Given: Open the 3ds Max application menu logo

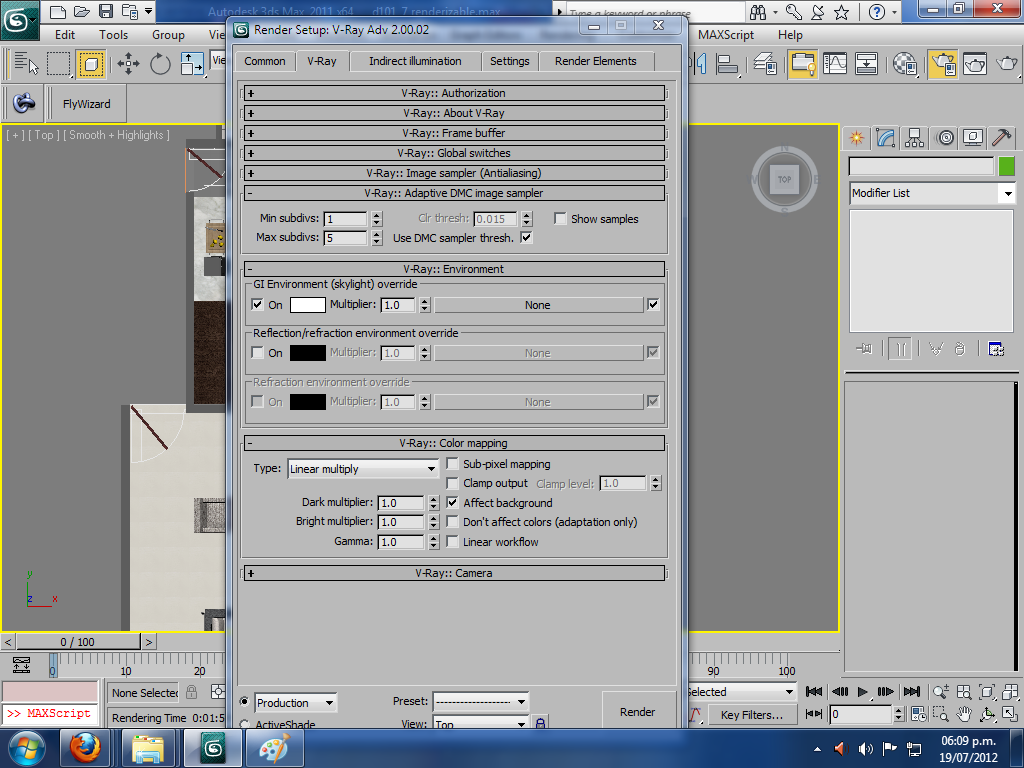Looking at the screenshot, I should (18, 20).
